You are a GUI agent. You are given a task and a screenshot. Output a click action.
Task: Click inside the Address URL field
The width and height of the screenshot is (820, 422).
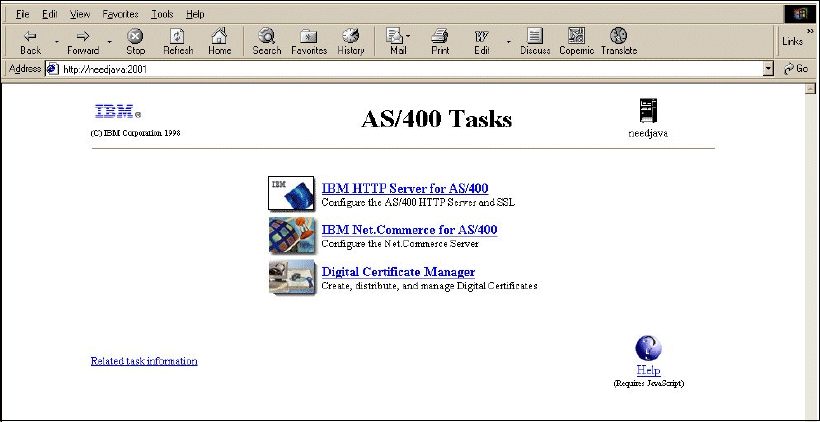[411, 69]
